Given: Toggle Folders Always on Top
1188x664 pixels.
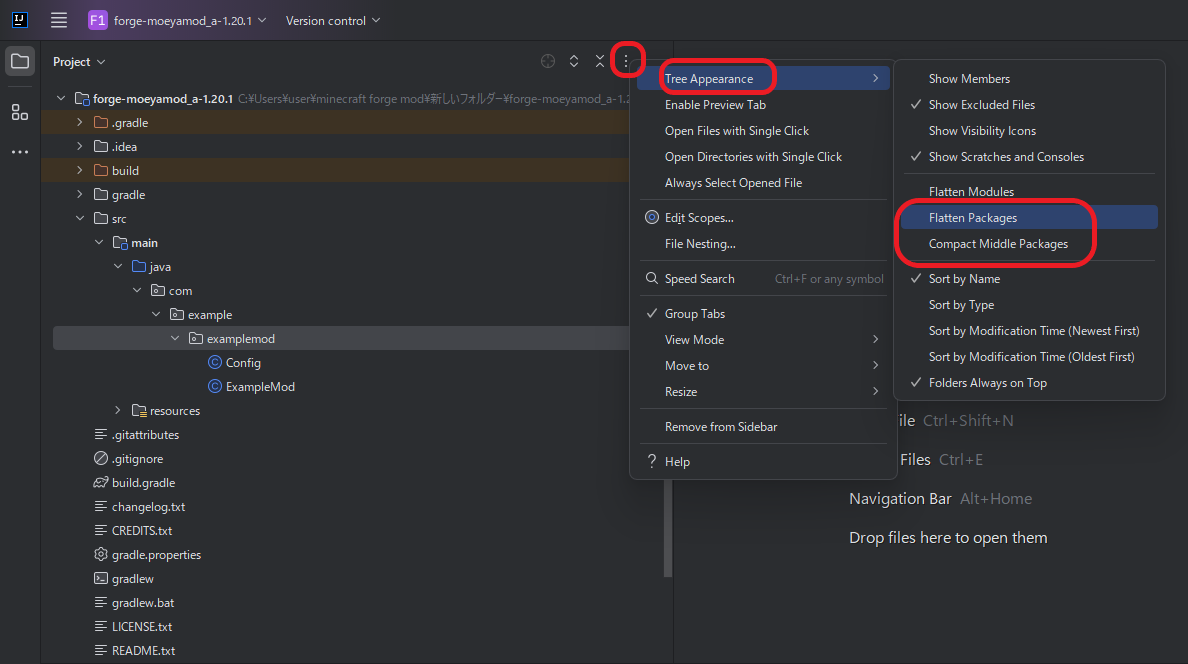Looking at the screenshot, I should 987,383.
